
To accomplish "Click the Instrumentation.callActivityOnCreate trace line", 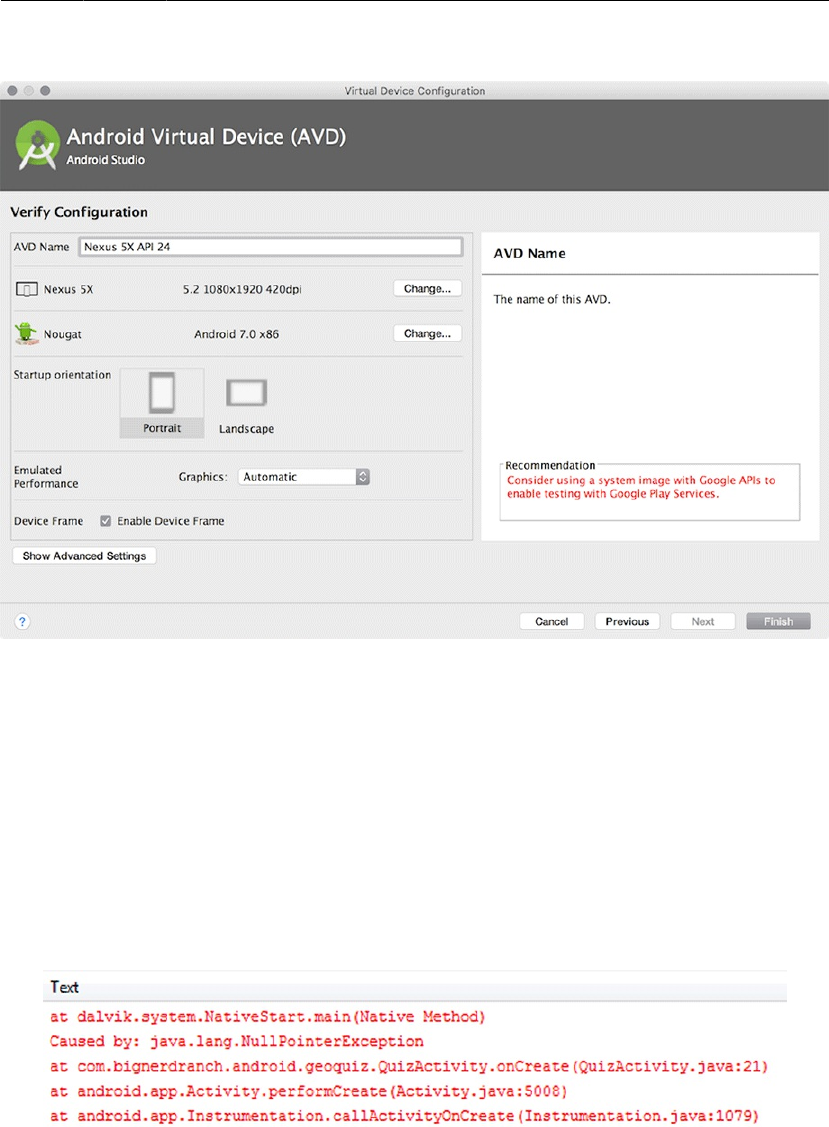I will pyautogui.click(x=404, y=1116).
